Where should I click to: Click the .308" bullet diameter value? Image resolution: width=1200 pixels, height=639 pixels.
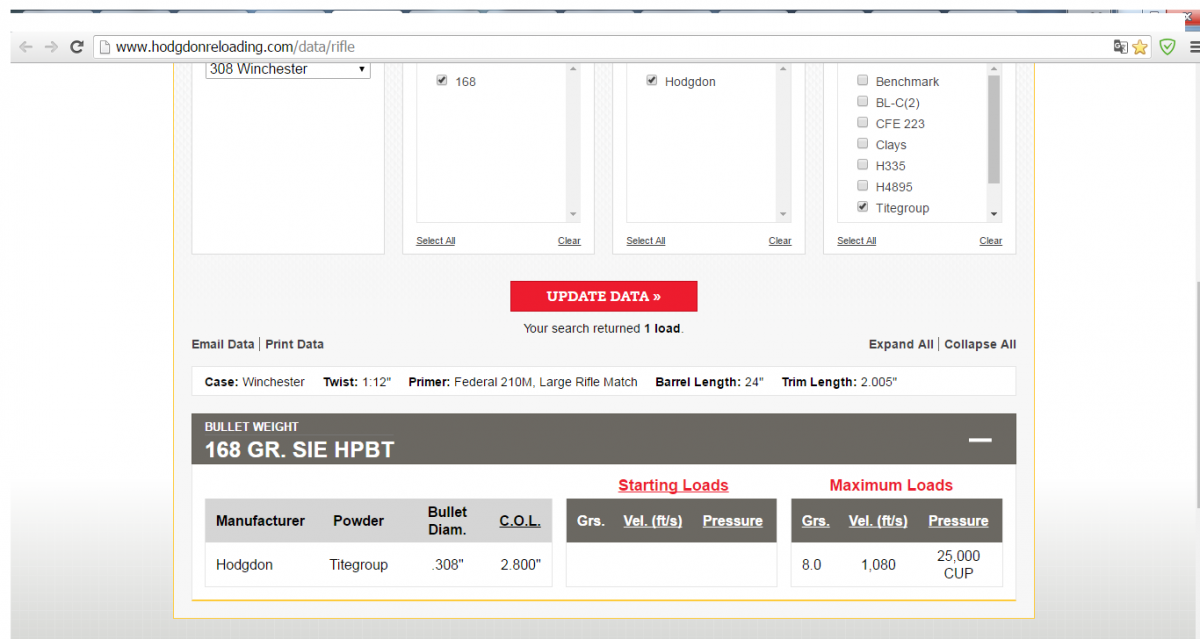pos(447,565)
